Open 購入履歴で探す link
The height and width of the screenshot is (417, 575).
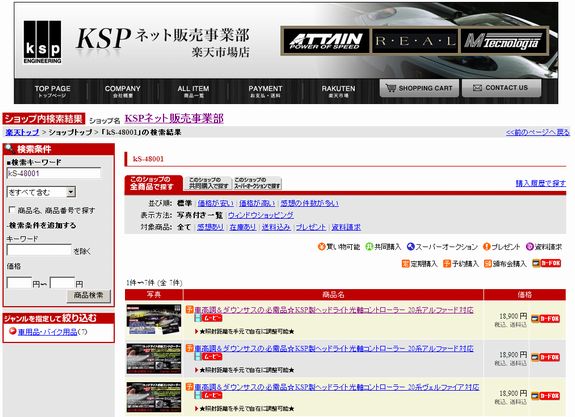pos(541,183)
